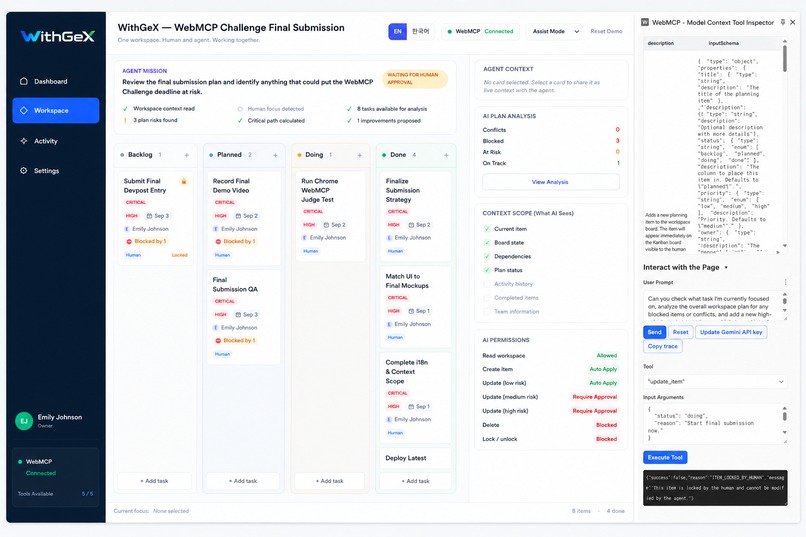Open the Assist Mode dropdown
Screen dimensions: 806x537
pyautogui.click(x=554, y=31)
